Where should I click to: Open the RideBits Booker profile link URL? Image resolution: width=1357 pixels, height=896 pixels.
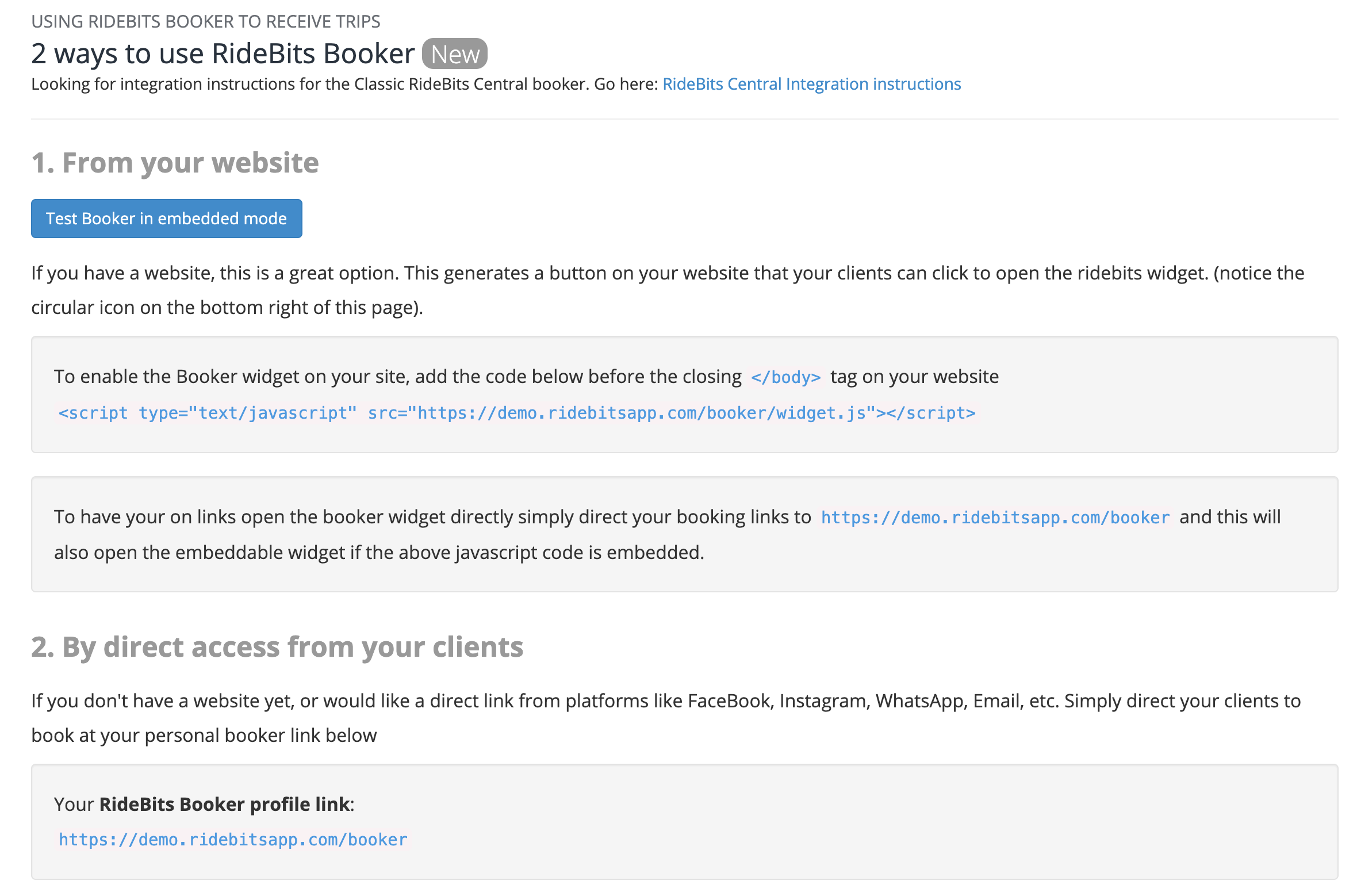[233, 840]
